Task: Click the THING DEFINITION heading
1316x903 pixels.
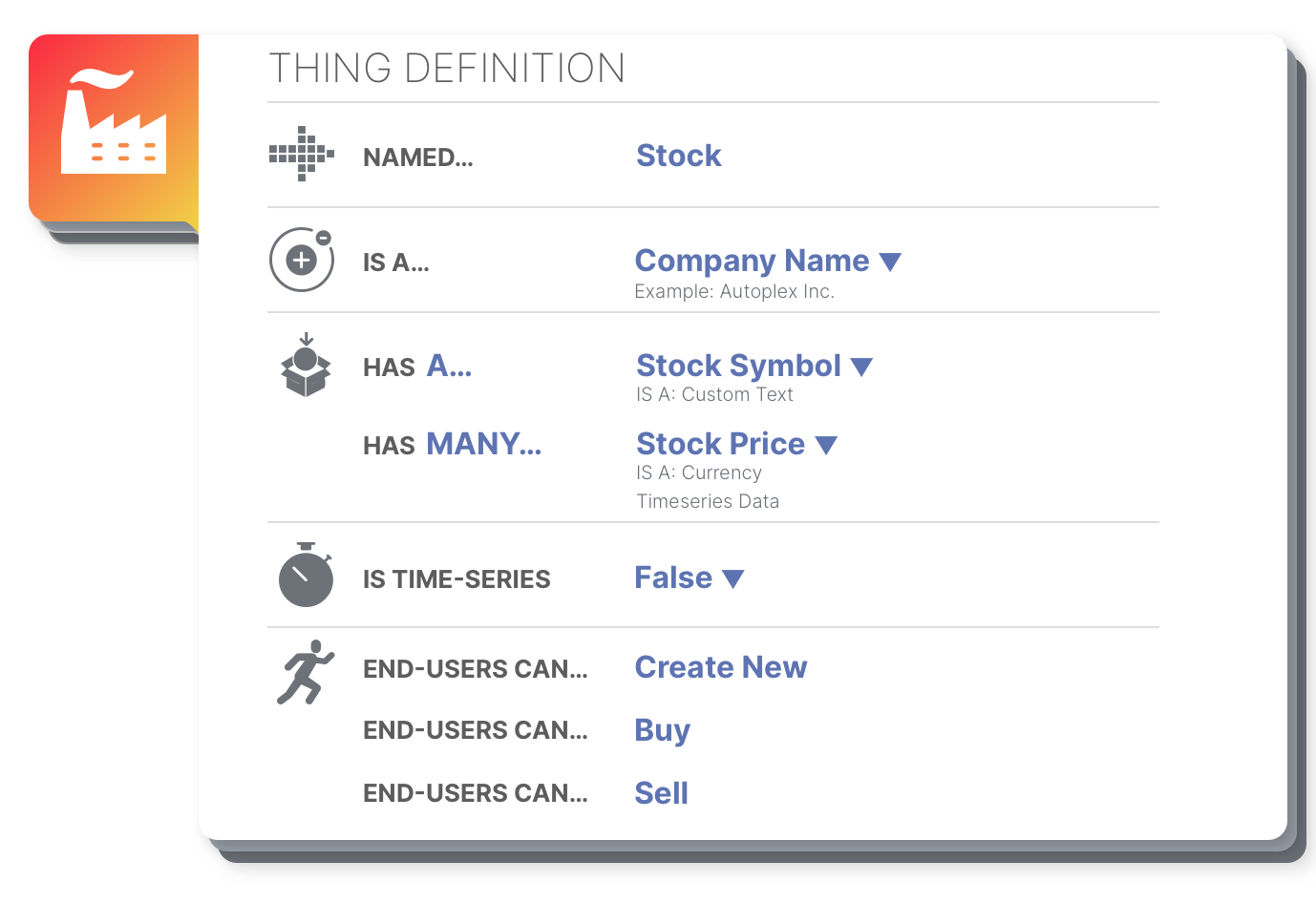Action: tap(447, 69)
